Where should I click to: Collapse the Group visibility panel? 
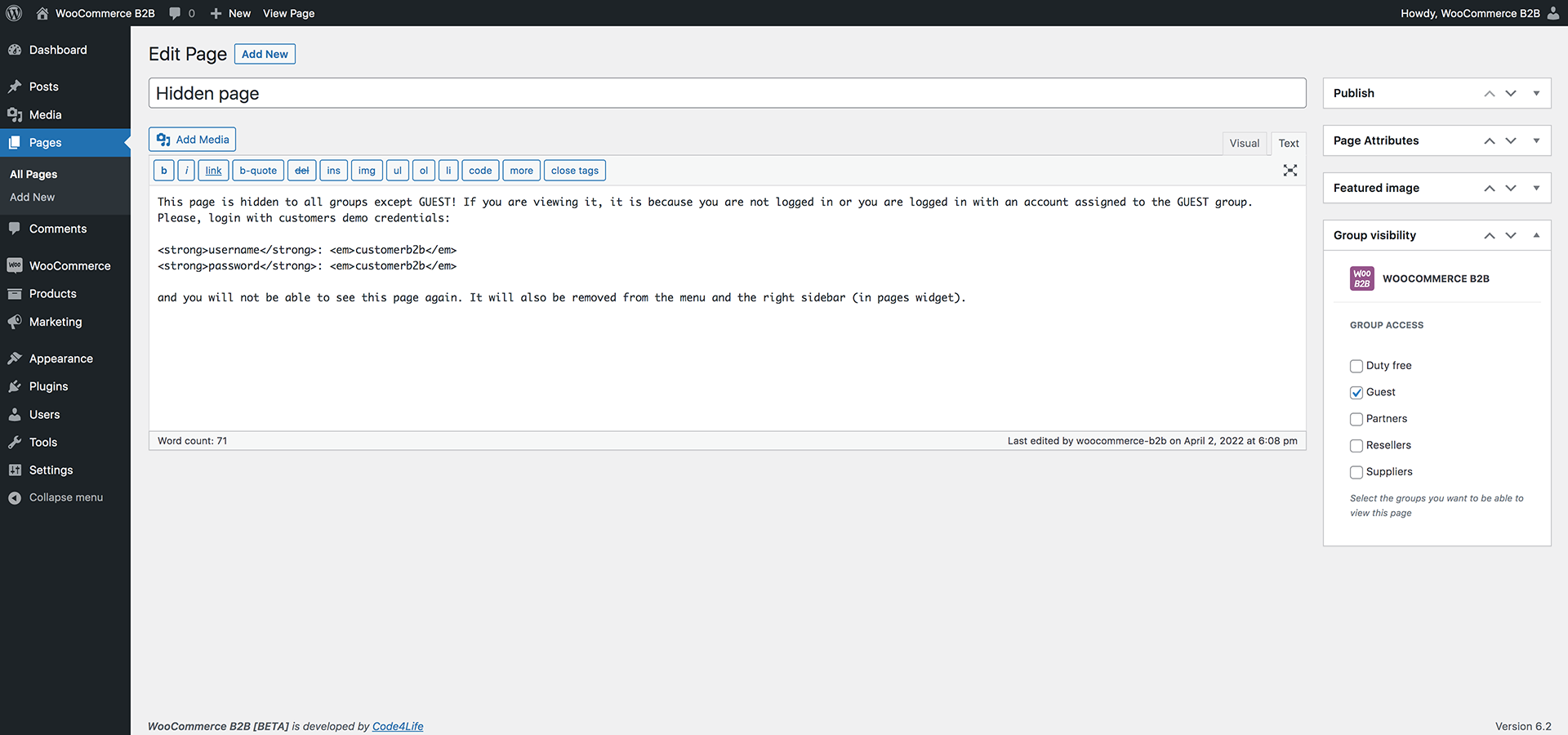pyautogui.click(x=1536, y=235)
